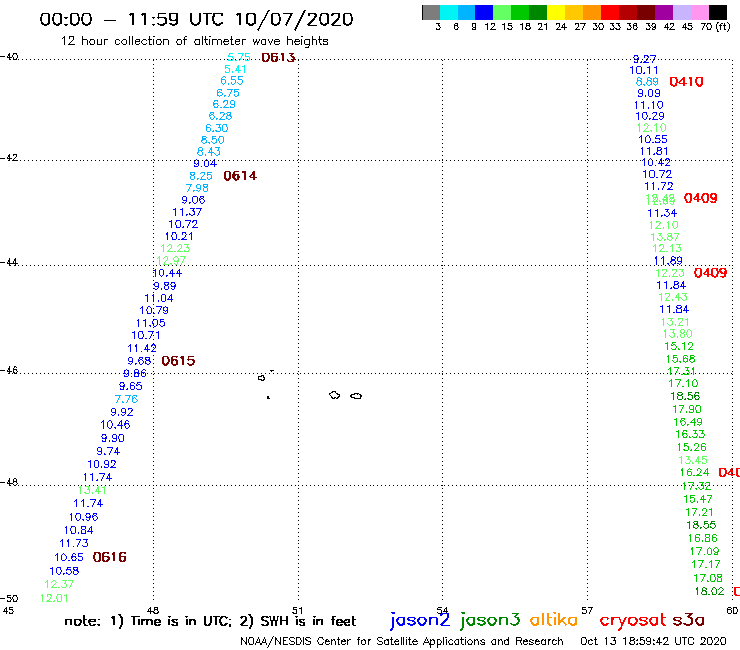Click the time marker '0613'
The height and width of the screenshot is (650, 740).
[x=278, y=58]
